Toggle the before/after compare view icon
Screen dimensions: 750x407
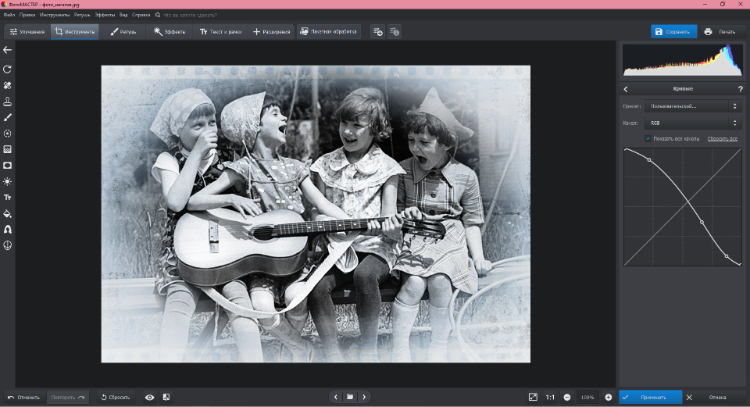tap(166, 397)
